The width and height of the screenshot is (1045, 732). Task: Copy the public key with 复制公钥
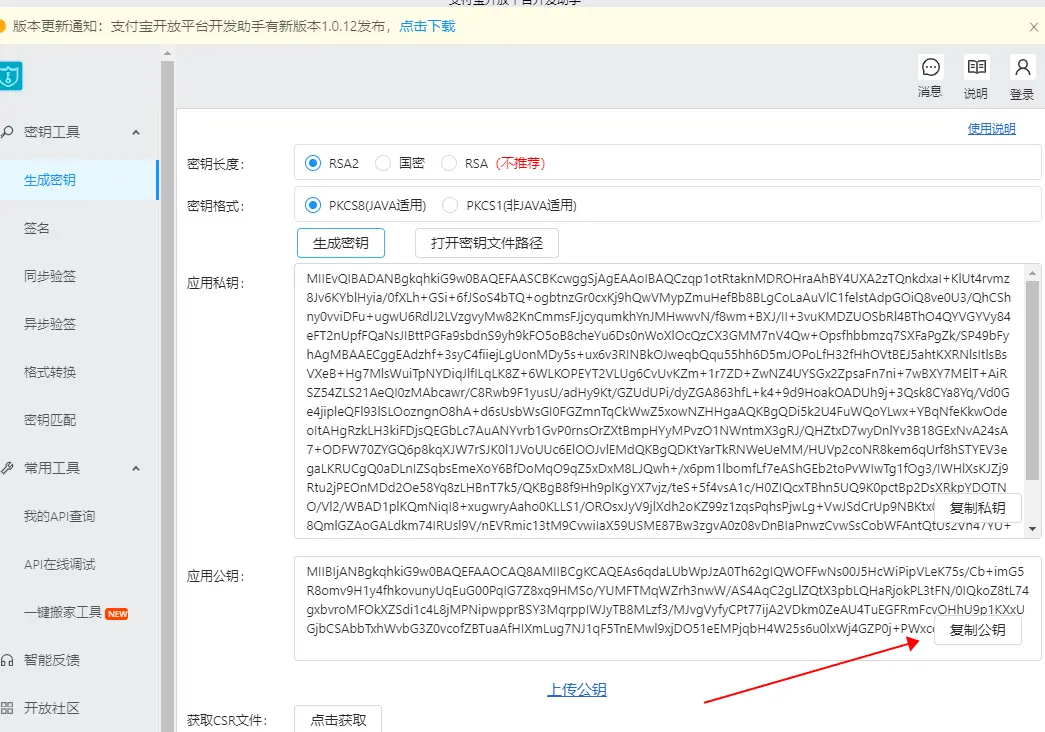click(977, 630)
